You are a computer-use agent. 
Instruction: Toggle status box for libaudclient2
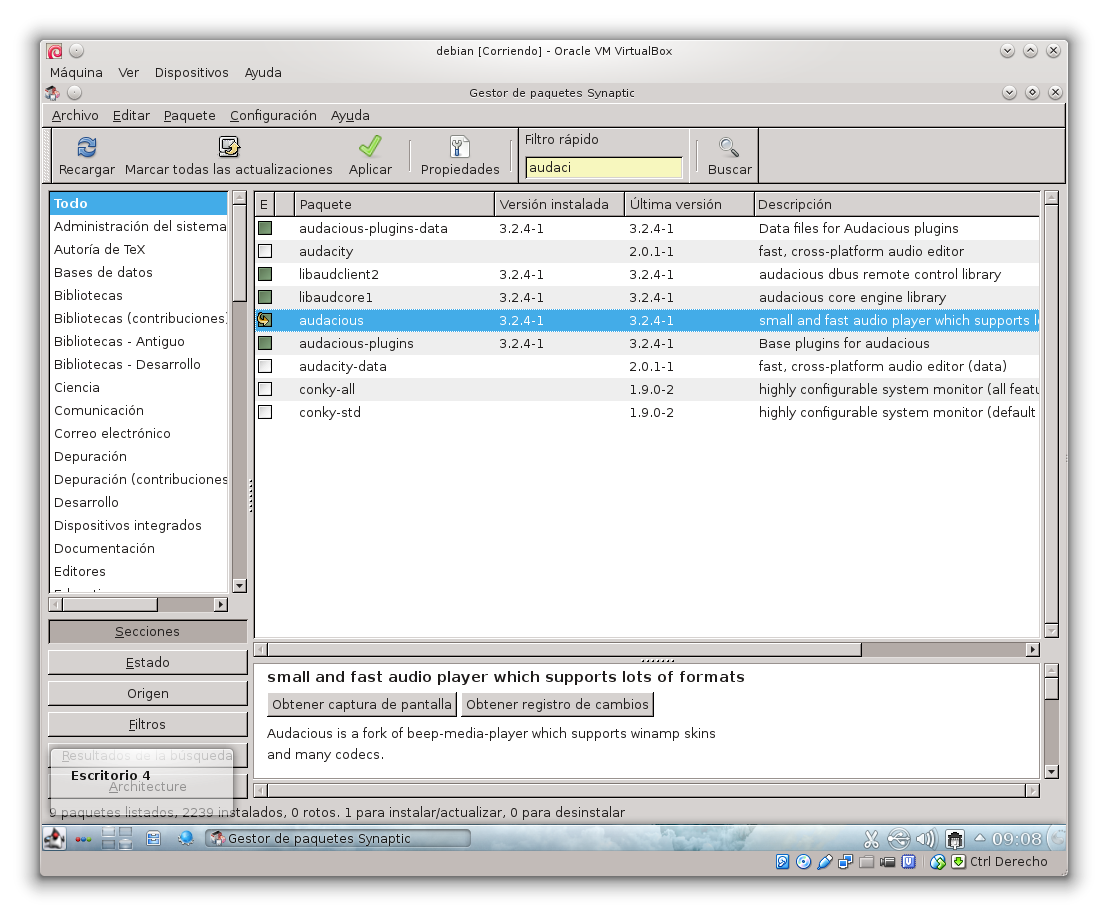coord(265,274)
